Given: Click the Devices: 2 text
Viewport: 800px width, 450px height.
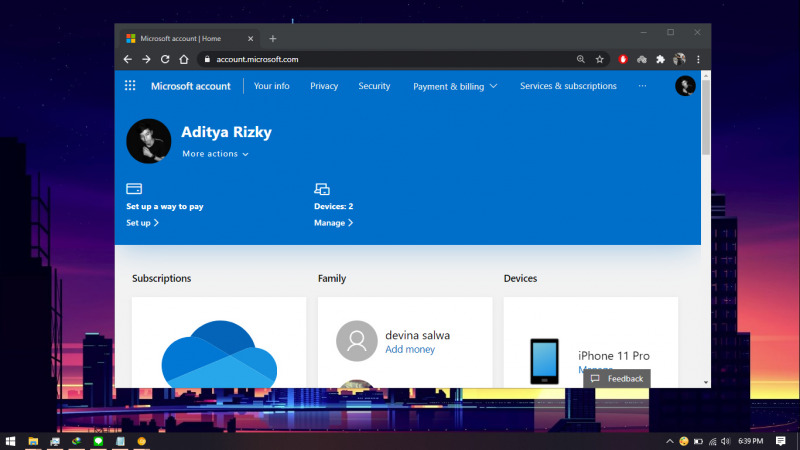Looking at the screenshot, I should coord(334,206).
